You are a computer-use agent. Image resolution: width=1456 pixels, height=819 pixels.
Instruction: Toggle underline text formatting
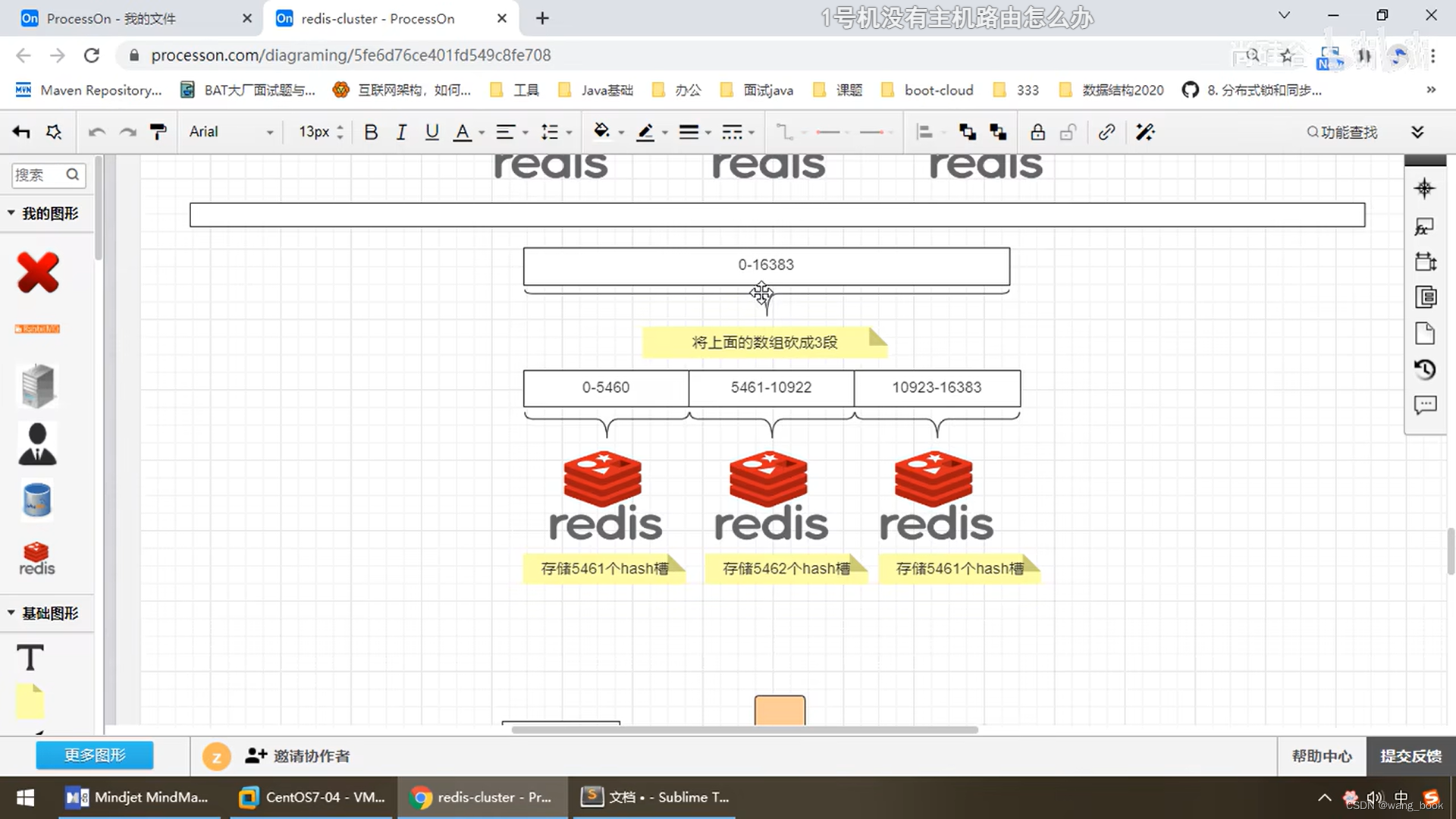(431, 132)
